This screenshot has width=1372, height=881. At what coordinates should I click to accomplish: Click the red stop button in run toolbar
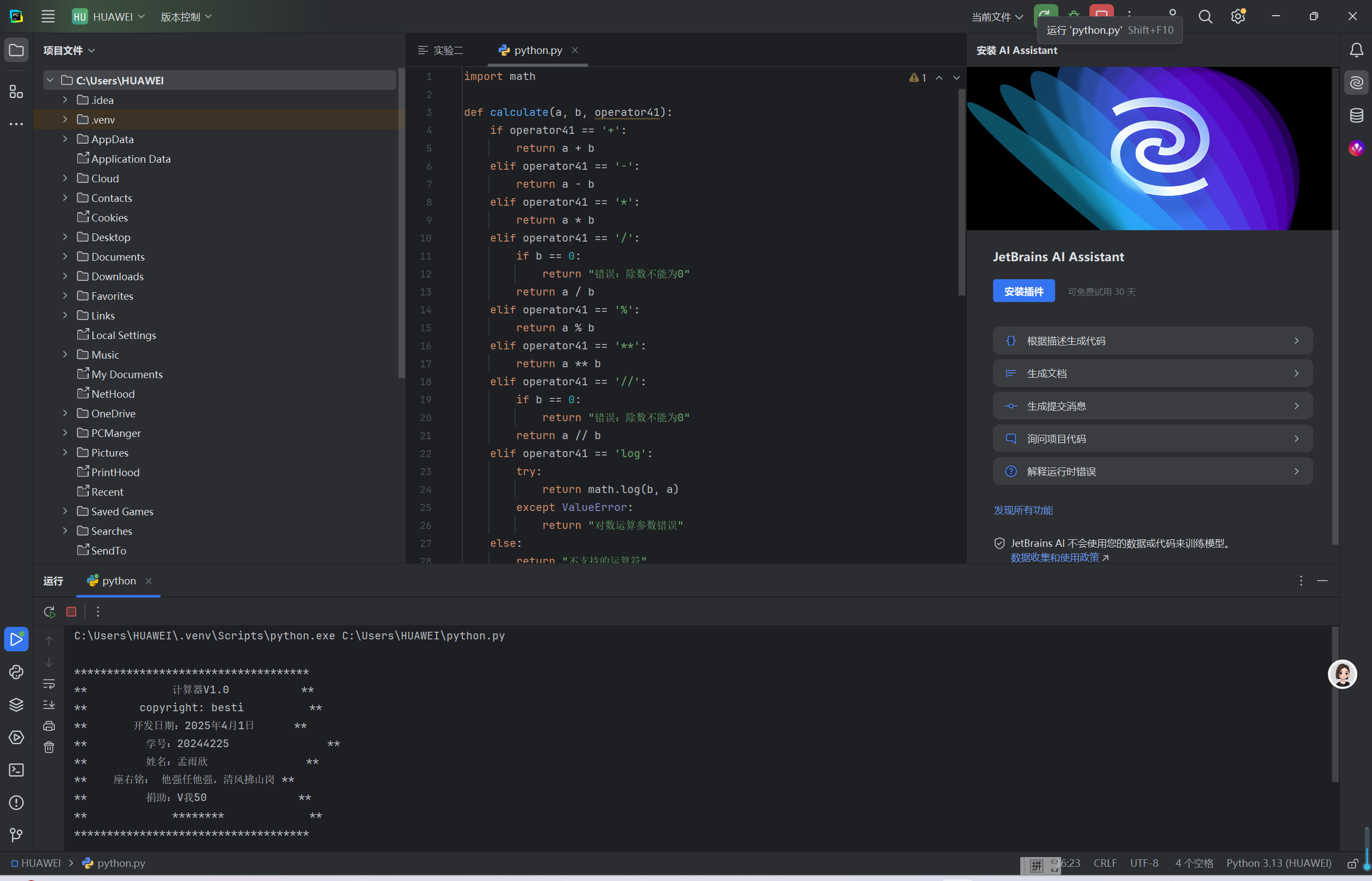point(71,612)
